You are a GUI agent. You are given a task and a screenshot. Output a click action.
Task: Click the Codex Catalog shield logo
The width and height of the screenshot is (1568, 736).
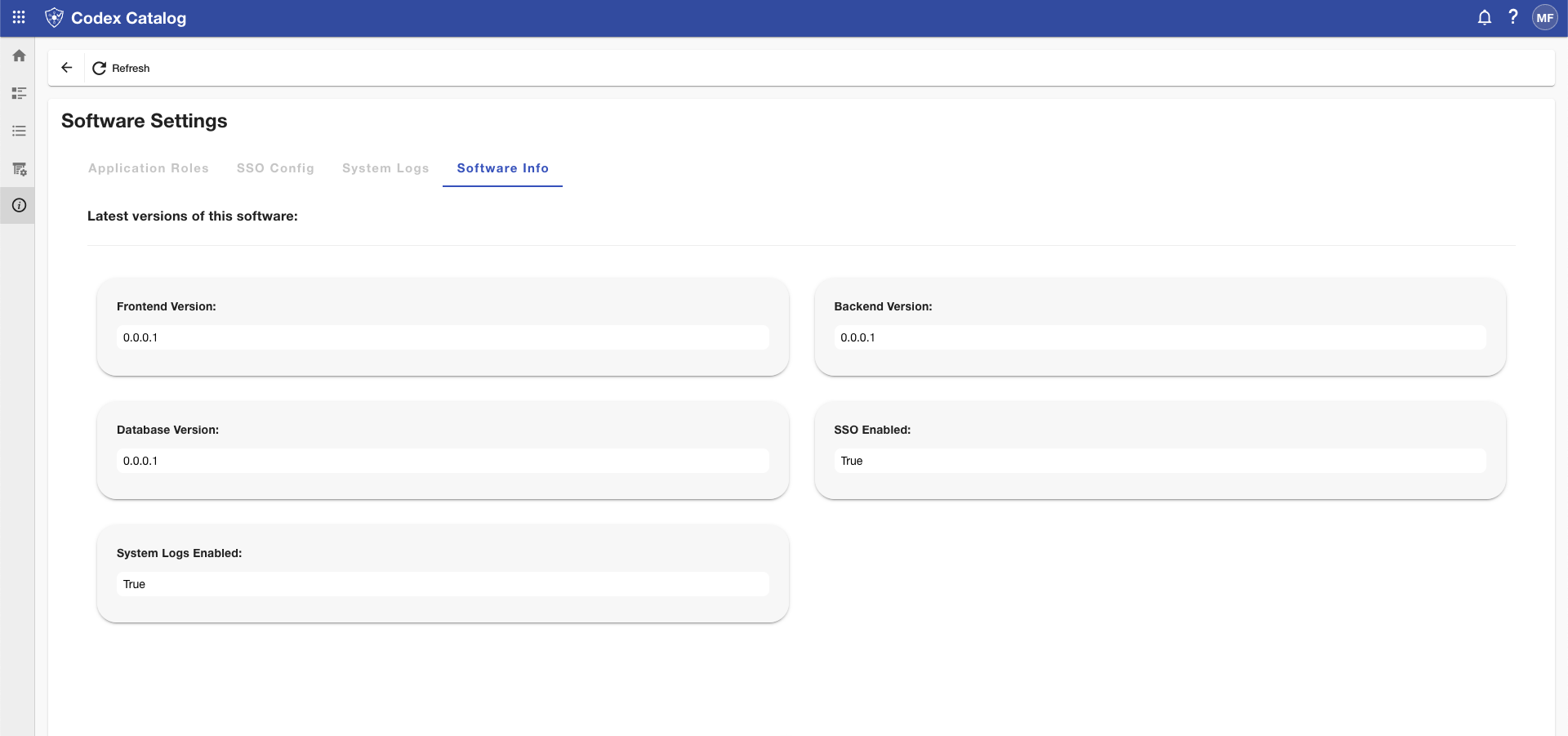tap(54, 17)
